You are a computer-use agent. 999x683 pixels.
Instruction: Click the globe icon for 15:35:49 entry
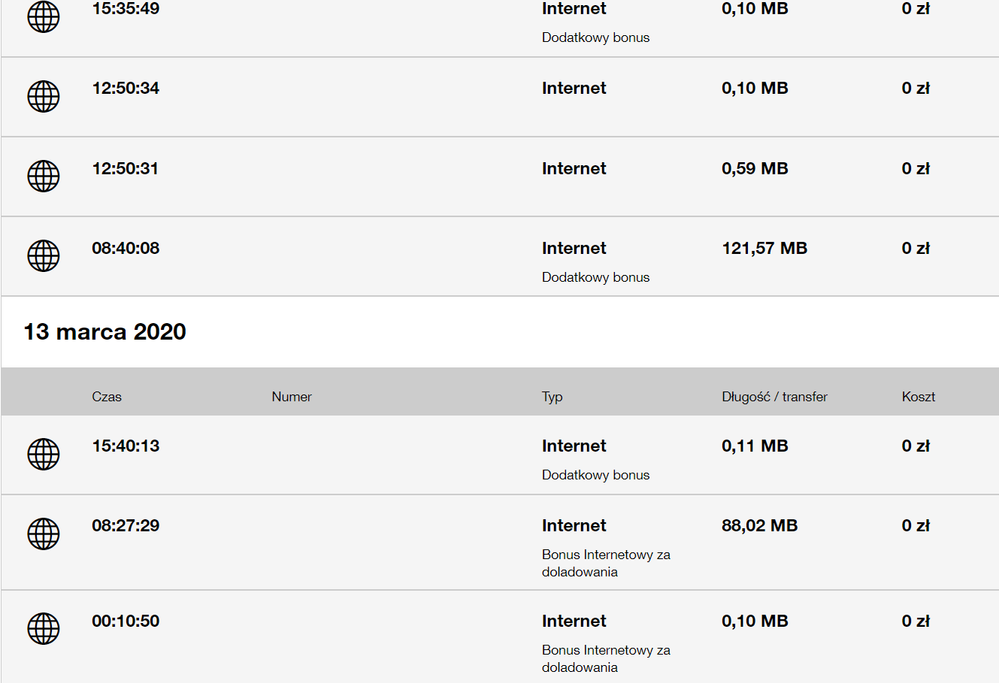(x=43, y=16)
